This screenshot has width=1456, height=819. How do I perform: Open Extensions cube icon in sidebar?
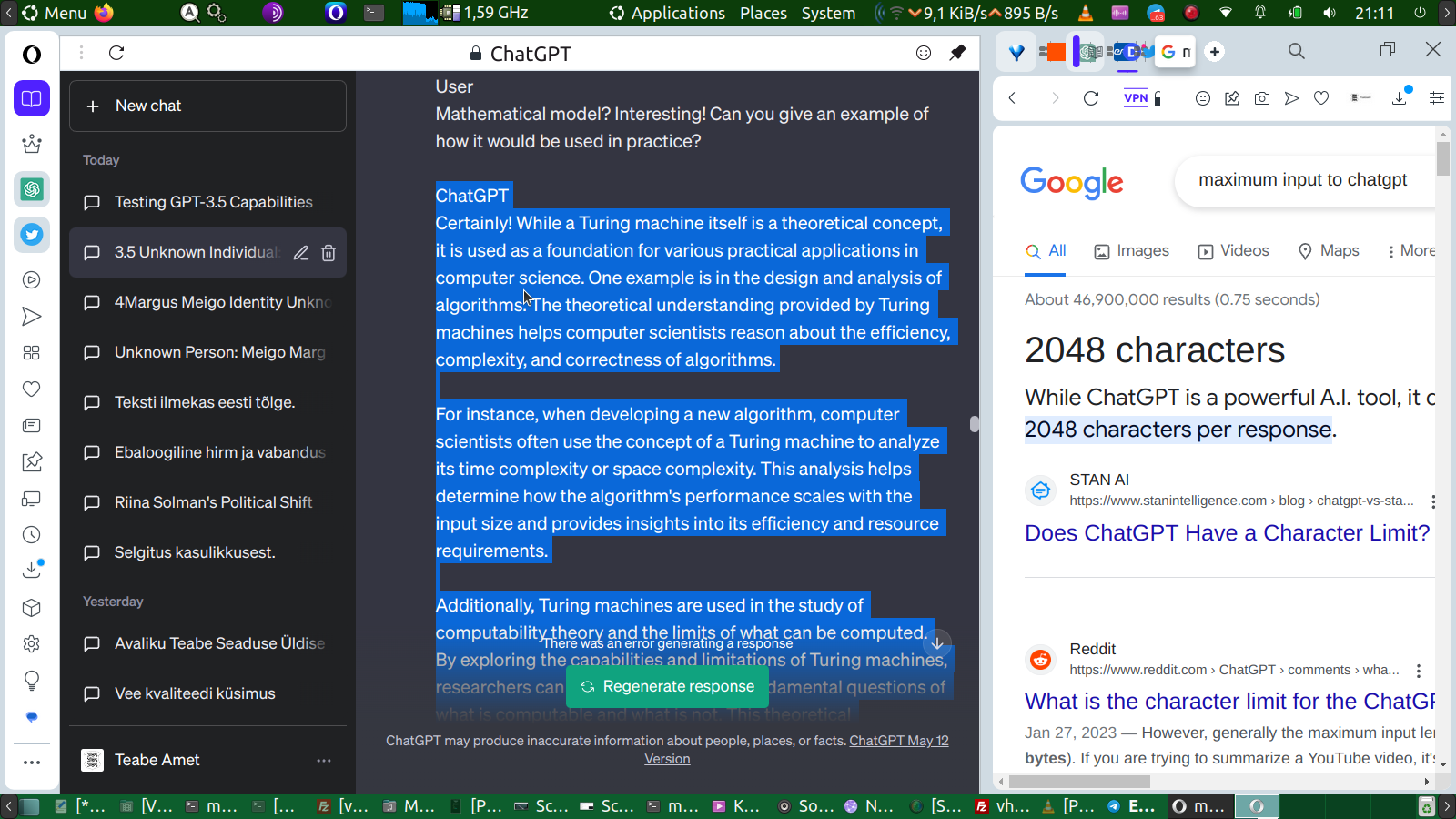click(x=32, y=608)
